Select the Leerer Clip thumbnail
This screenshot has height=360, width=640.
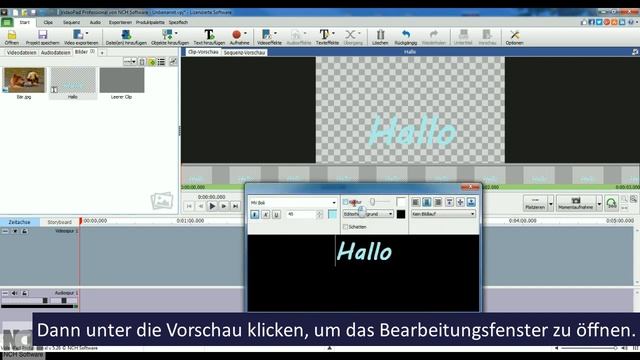pyautogui.click(x=122, y=80)
